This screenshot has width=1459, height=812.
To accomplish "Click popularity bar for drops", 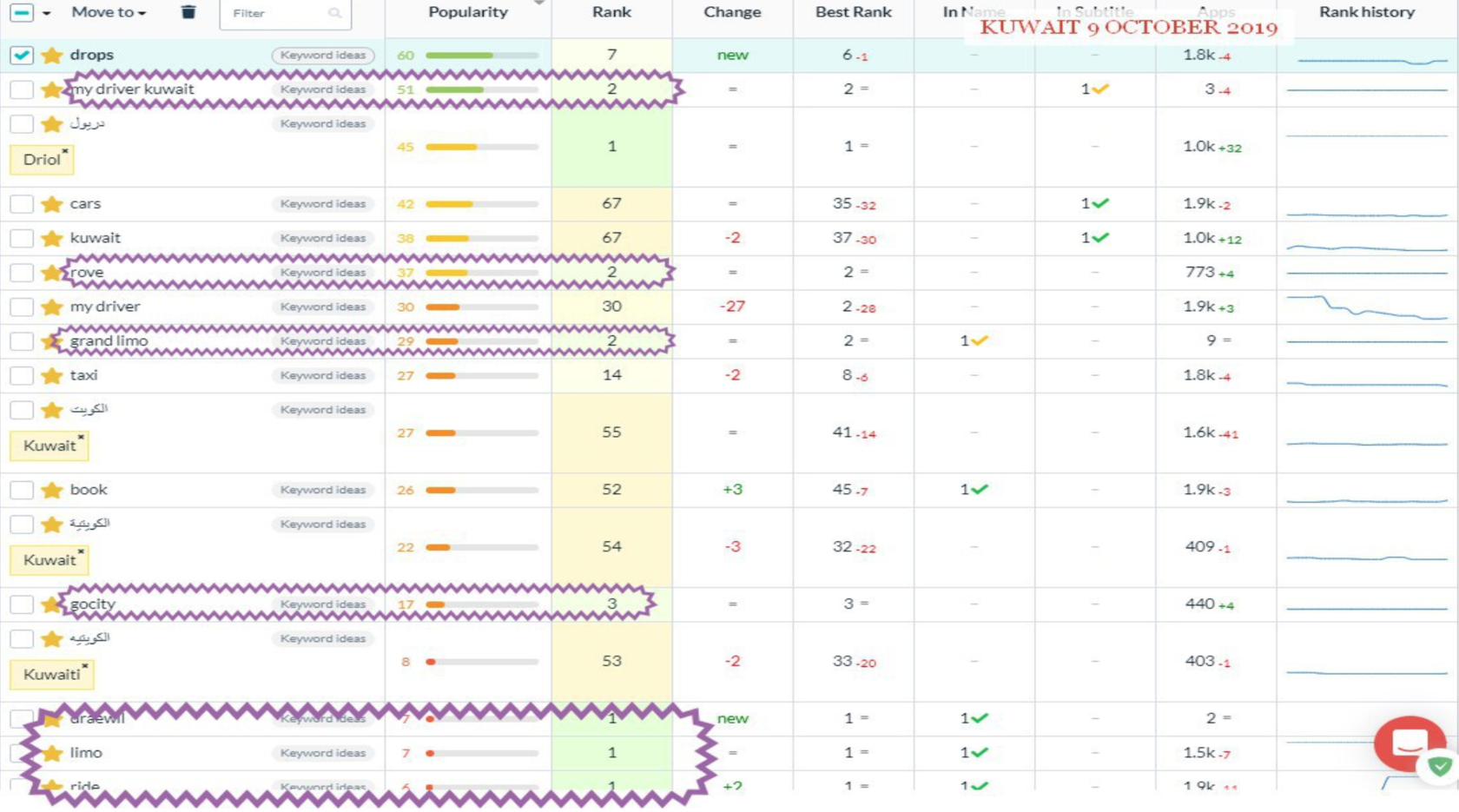I will (482, 56).
